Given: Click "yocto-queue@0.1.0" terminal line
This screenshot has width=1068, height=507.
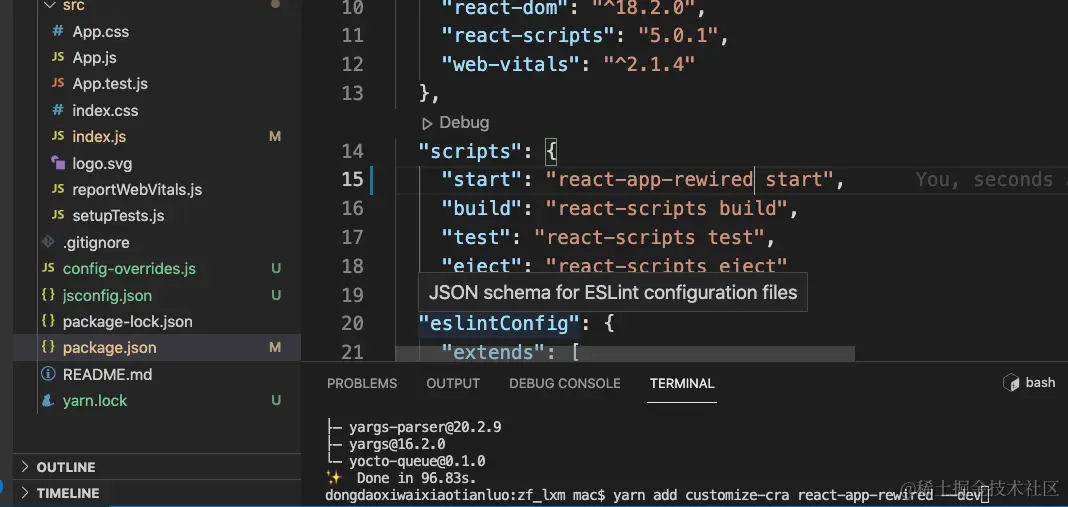Looking at the screenshot, I should [x=417, y=461].
